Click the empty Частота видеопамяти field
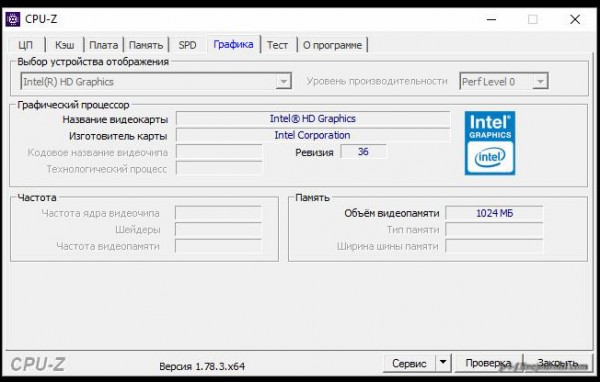This screenshot has height=382, width=600. [218, 246]
